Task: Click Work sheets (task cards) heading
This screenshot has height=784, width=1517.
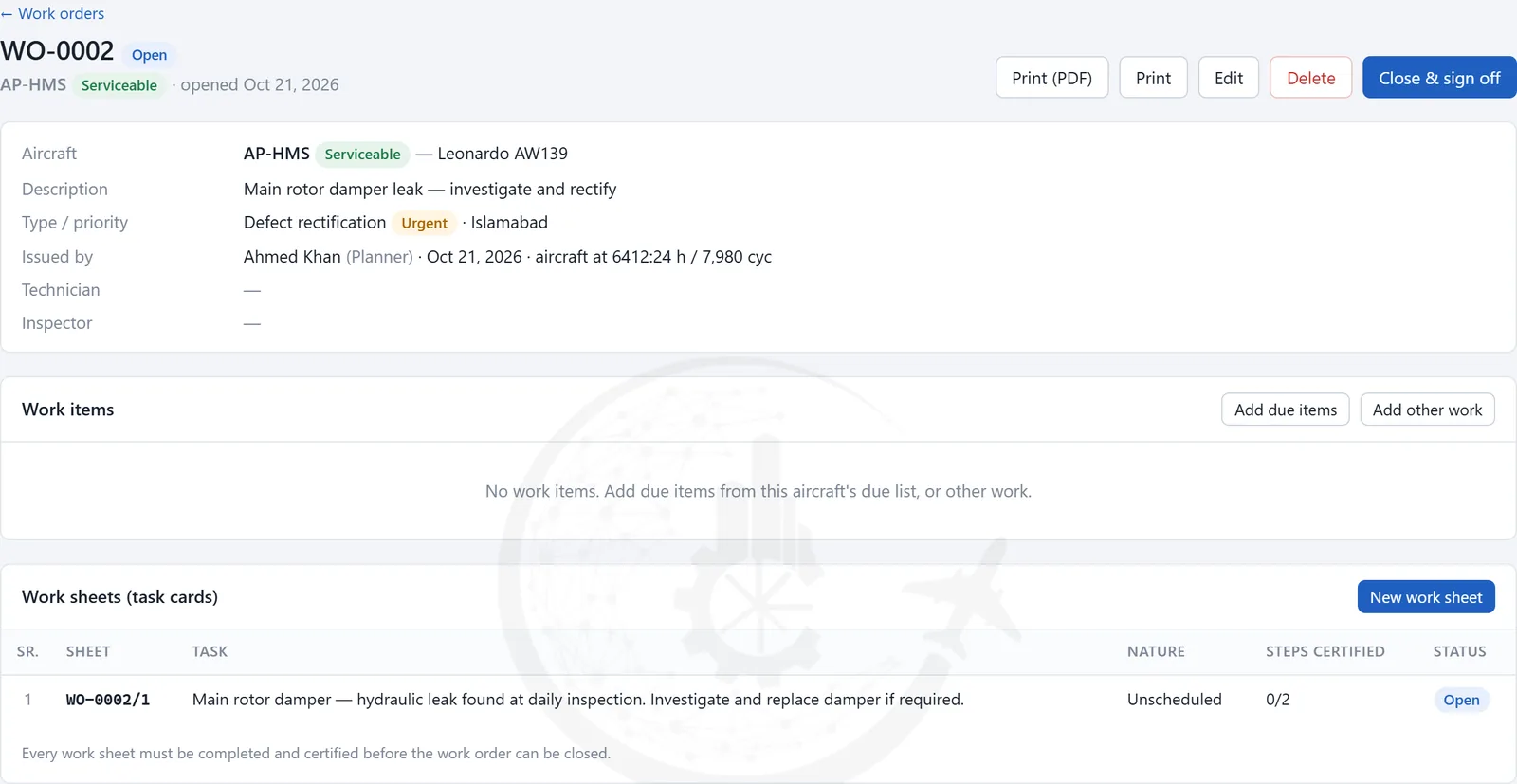Action: point(119,597)
